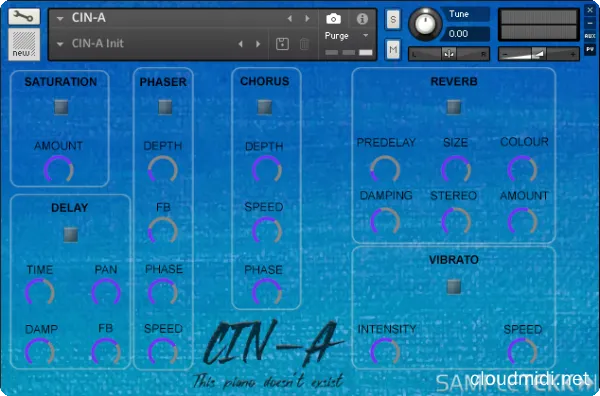Click the CIN-A Init snapshot name
The image size is (600, 396).
tap(98, 44)
